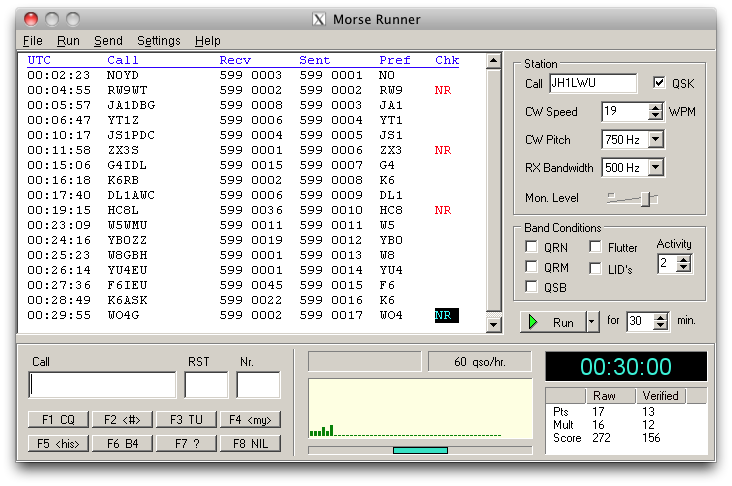Click the F8 NIL button
732x486 pixels.
coord(250,443)
